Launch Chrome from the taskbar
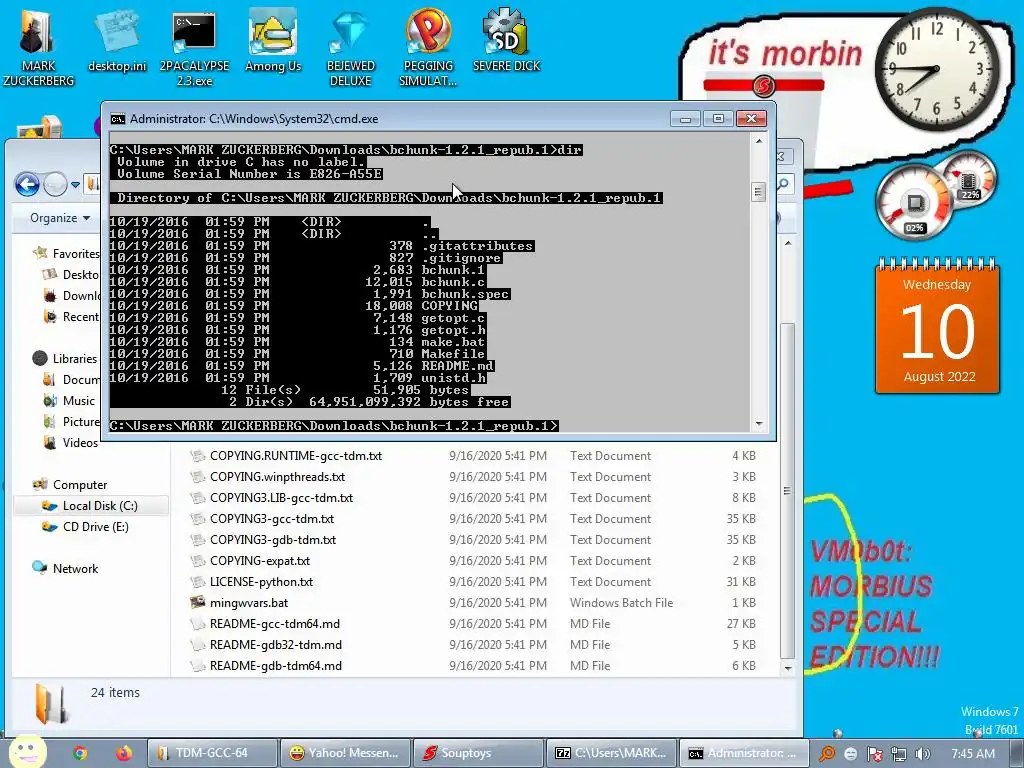Image resolution: width=1024 pixels, height=768 pixels. [80, 753]
